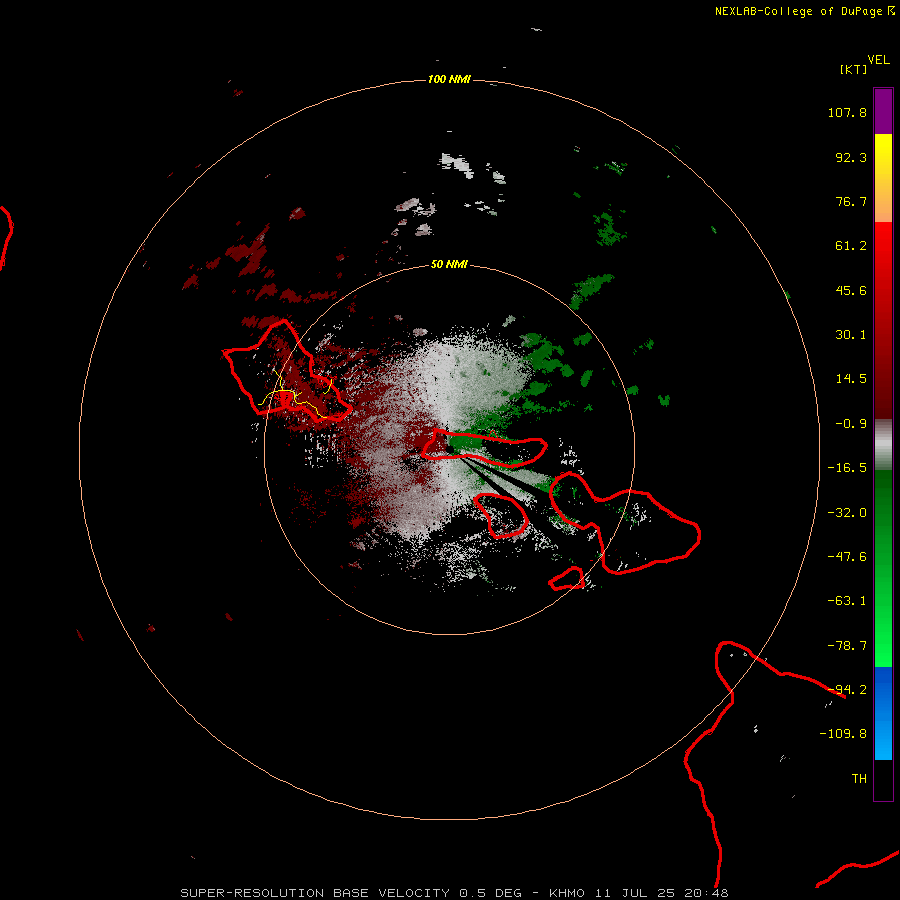900x900 pixels.
Task: Click the NEXLAB-College of DuPage credit text
Action: 805,11
